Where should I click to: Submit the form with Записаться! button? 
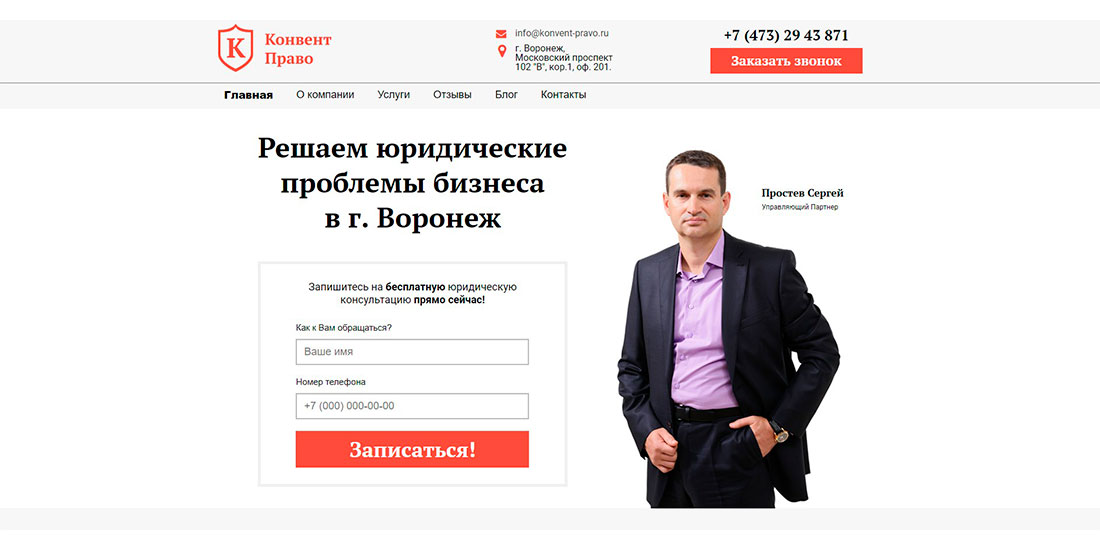412,450
